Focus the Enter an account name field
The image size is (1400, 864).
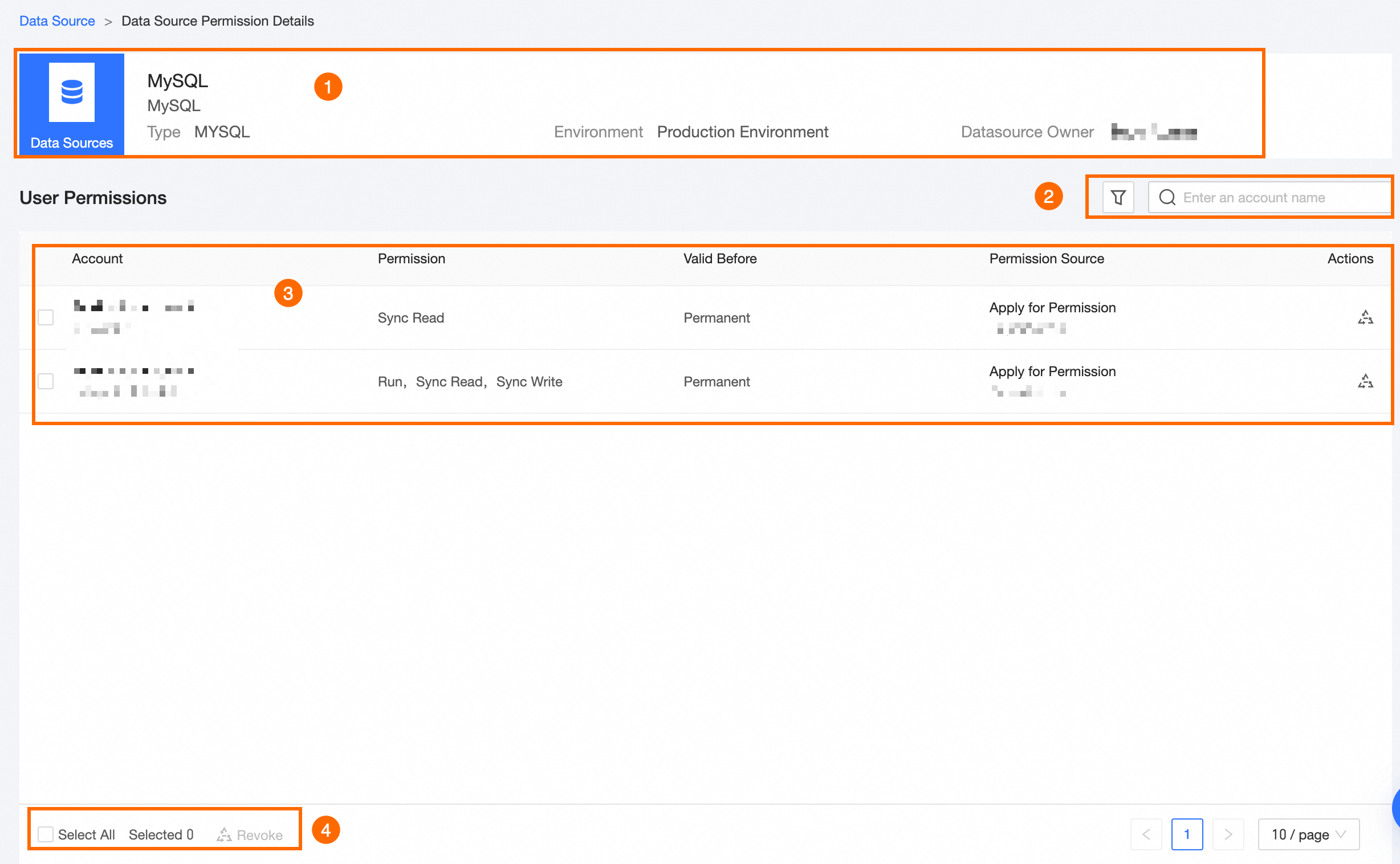[1269, 198]
